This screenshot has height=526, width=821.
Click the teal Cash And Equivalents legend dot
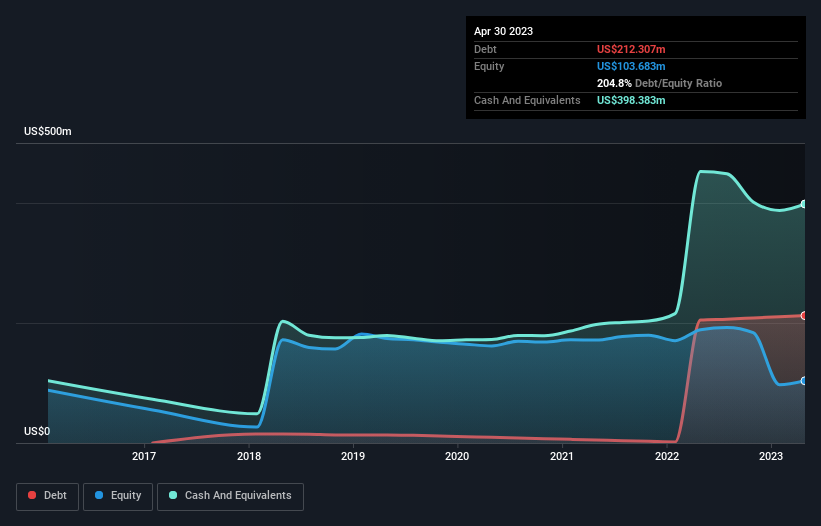(173, 495)
